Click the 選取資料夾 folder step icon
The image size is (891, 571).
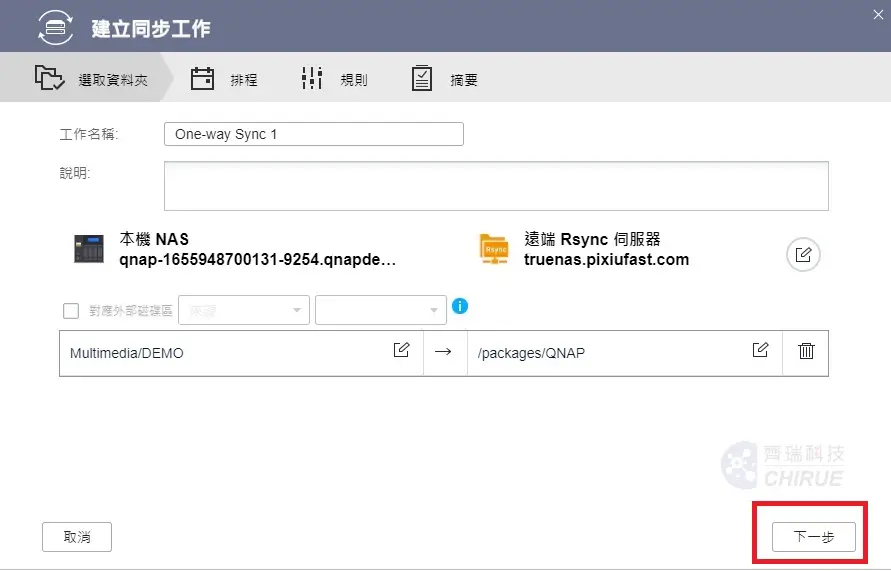click(49, 78)
